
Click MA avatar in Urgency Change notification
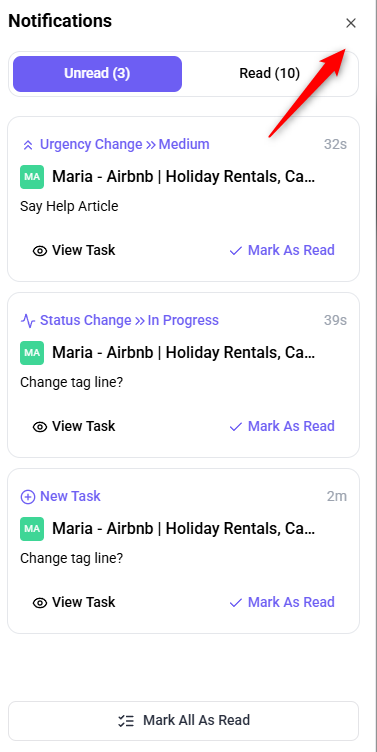[32, 177]
